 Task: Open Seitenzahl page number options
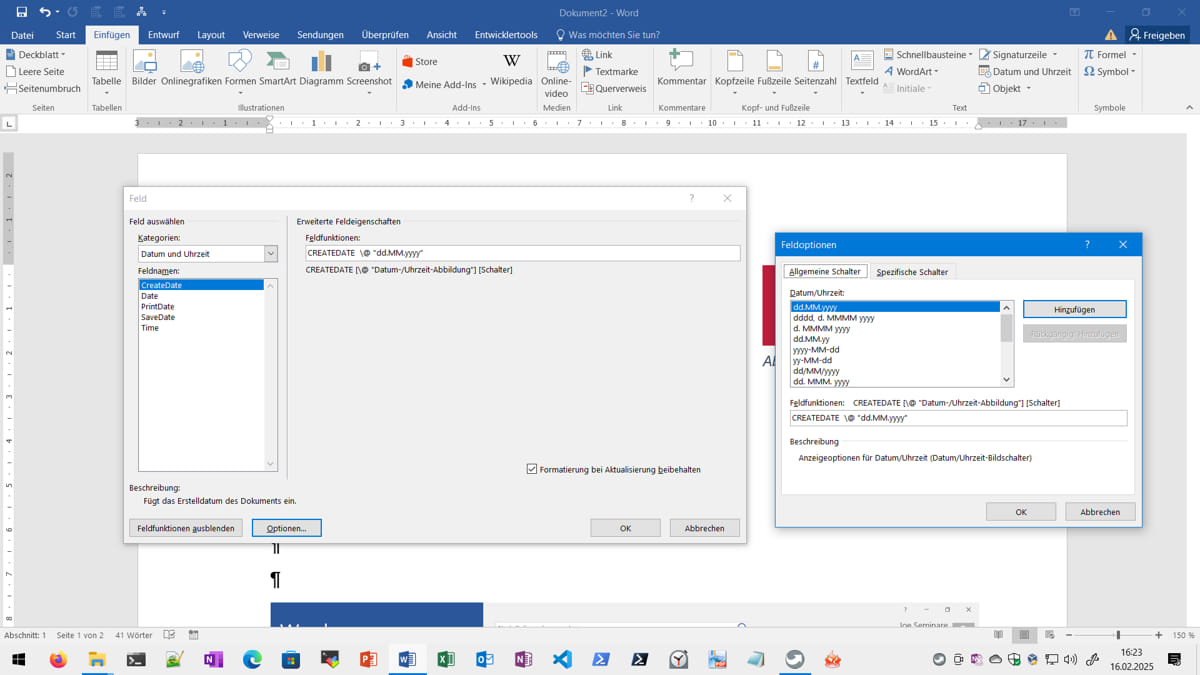pos(815,72)
